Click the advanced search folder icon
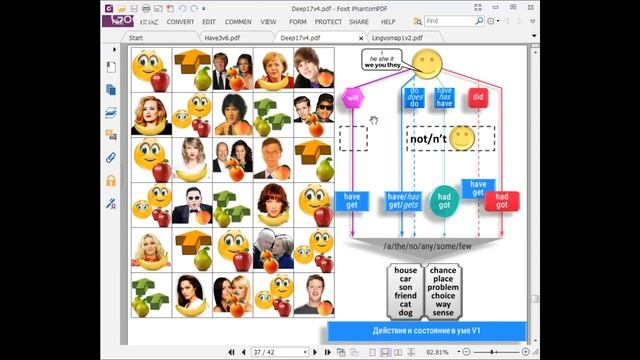640x360 pixels. pos(417,21)
